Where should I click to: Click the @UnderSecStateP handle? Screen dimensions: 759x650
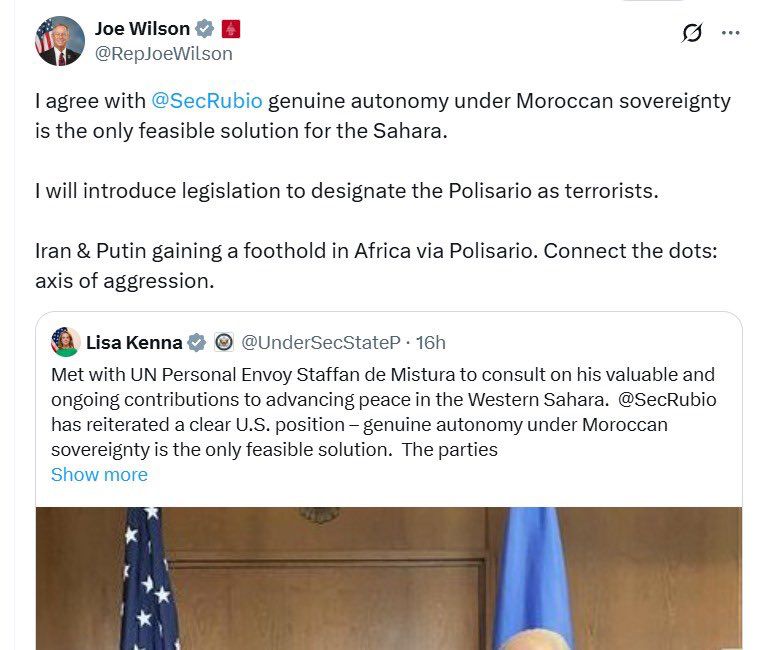(x=321, y=343)
